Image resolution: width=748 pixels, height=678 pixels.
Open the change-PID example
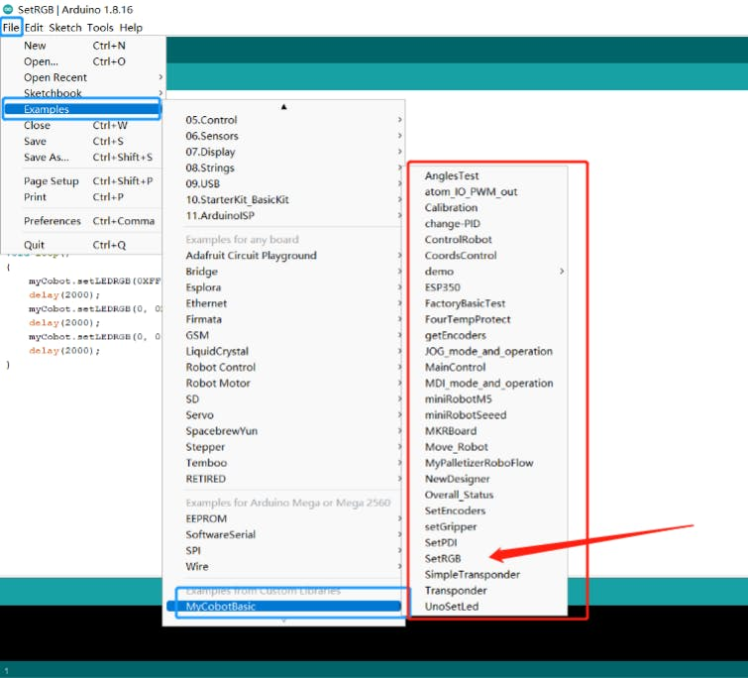click(488, 224)
